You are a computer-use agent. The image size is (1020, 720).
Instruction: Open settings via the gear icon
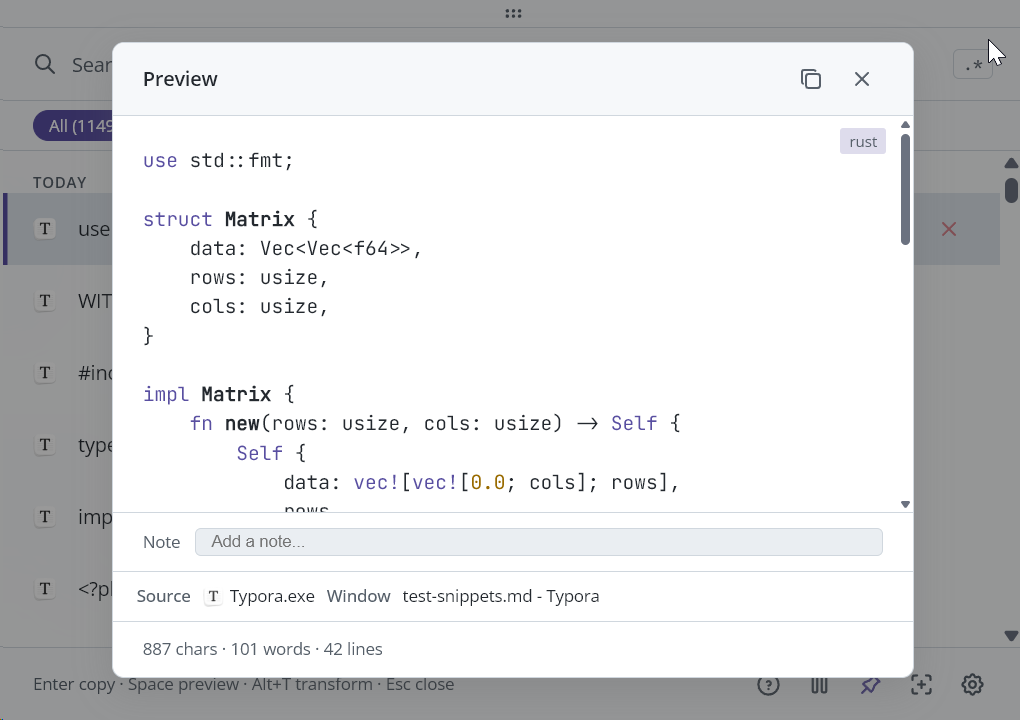tap(971, 684)
